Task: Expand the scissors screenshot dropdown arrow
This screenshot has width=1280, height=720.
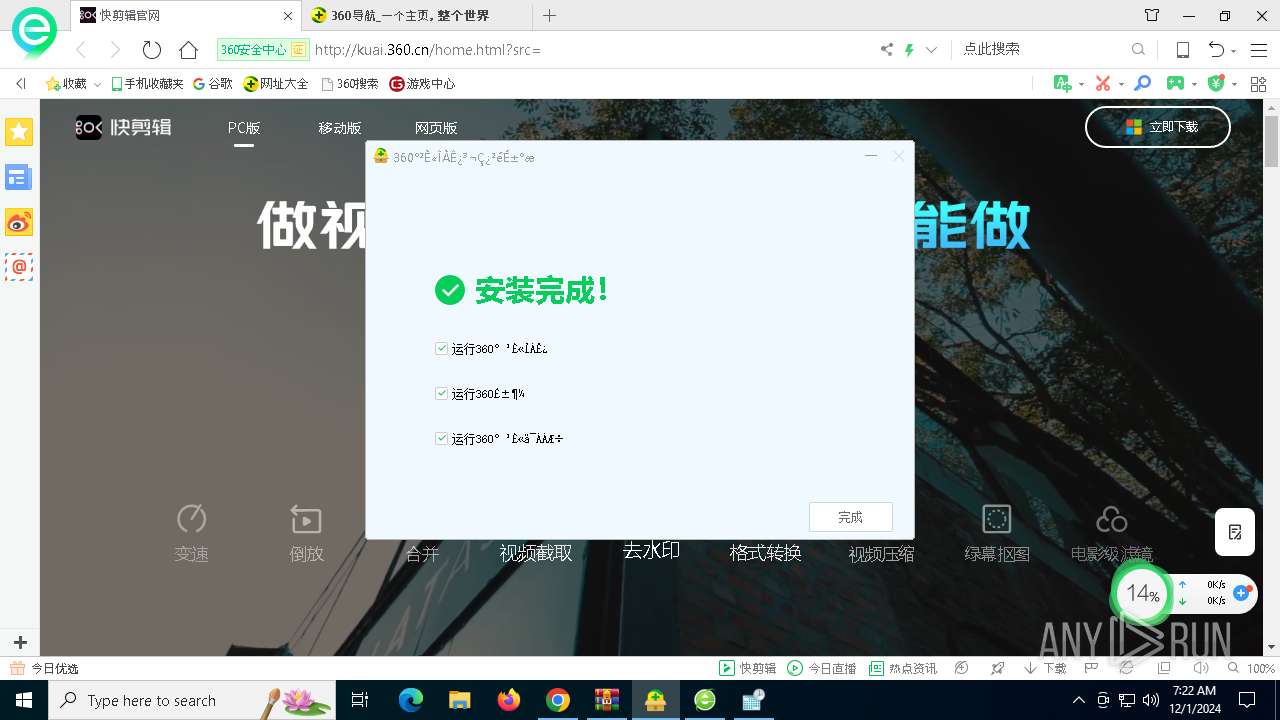Action: point(1121,85)
